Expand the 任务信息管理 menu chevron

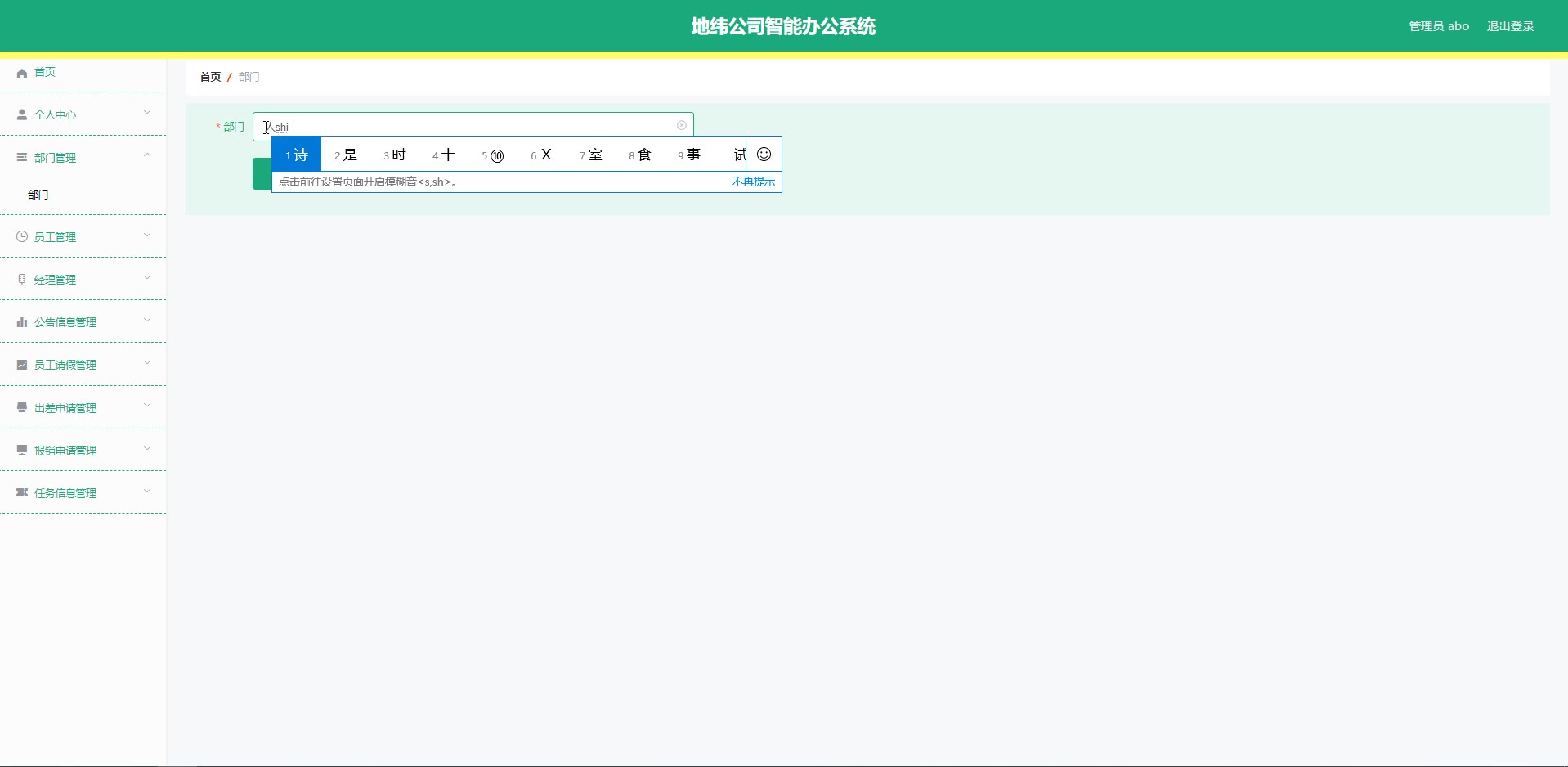click(x=147, y=491)
